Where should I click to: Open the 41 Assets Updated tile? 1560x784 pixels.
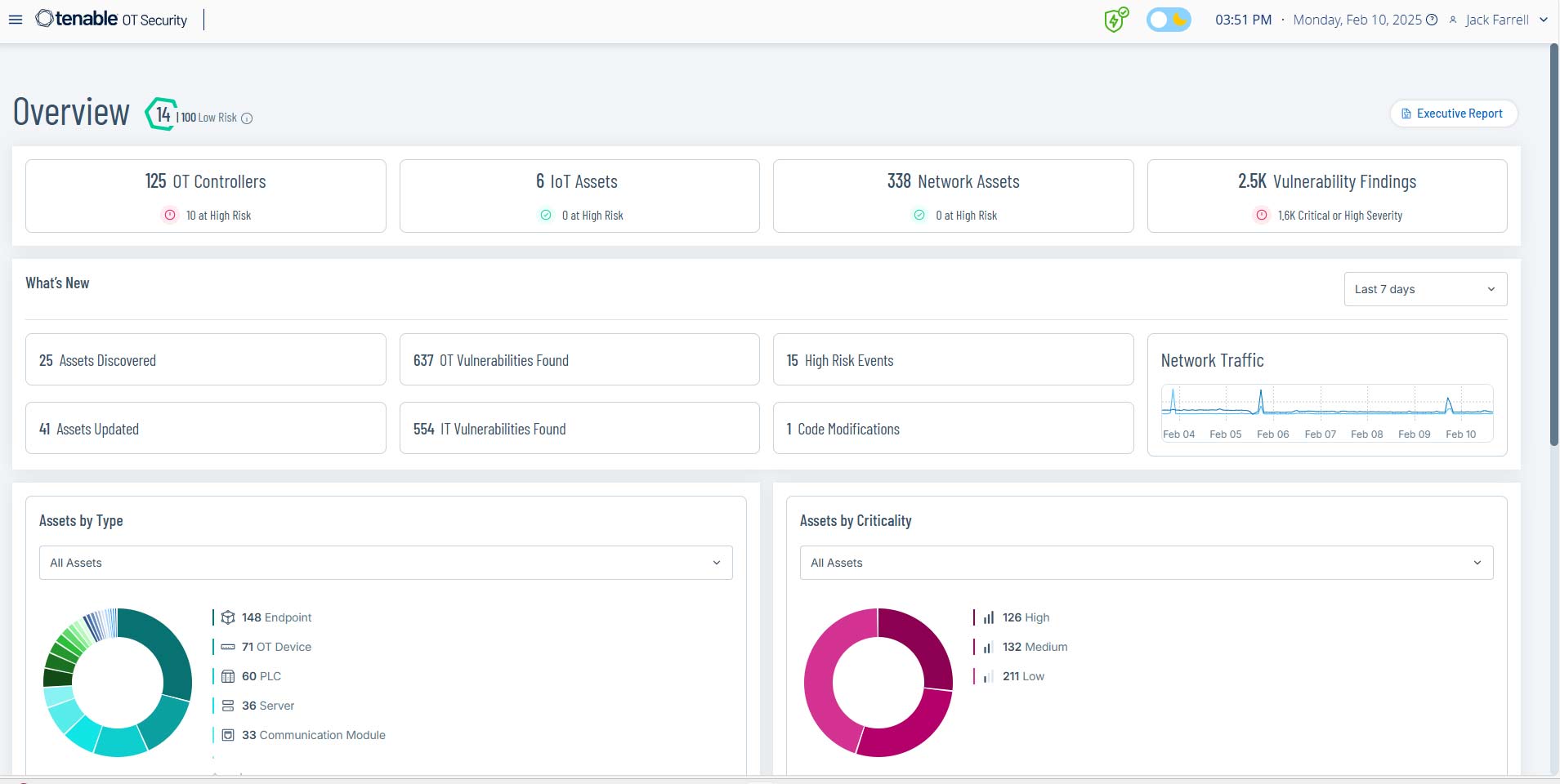206,428
